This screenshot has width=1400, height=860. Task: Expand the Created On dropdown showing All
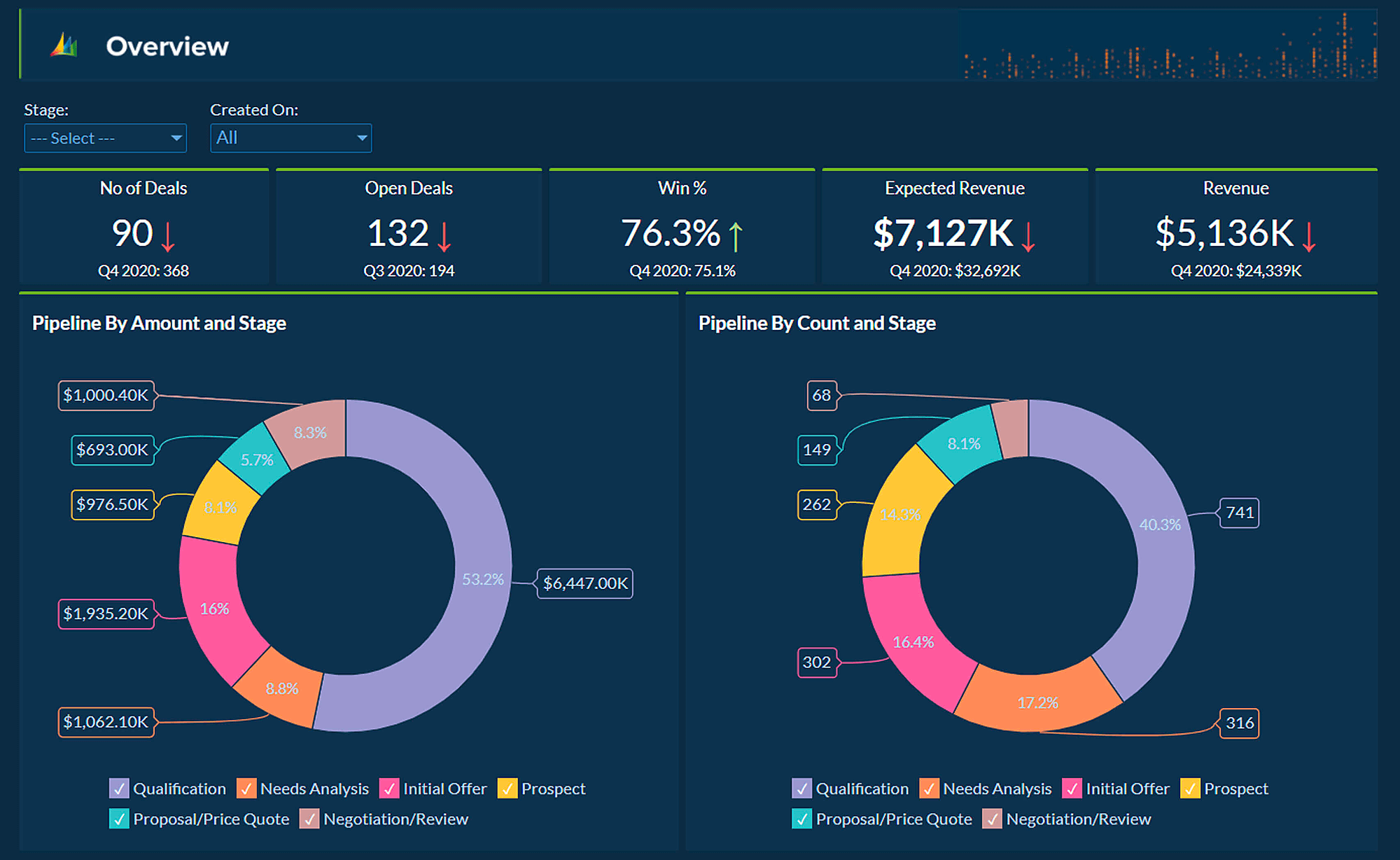[x=291, y=138]
